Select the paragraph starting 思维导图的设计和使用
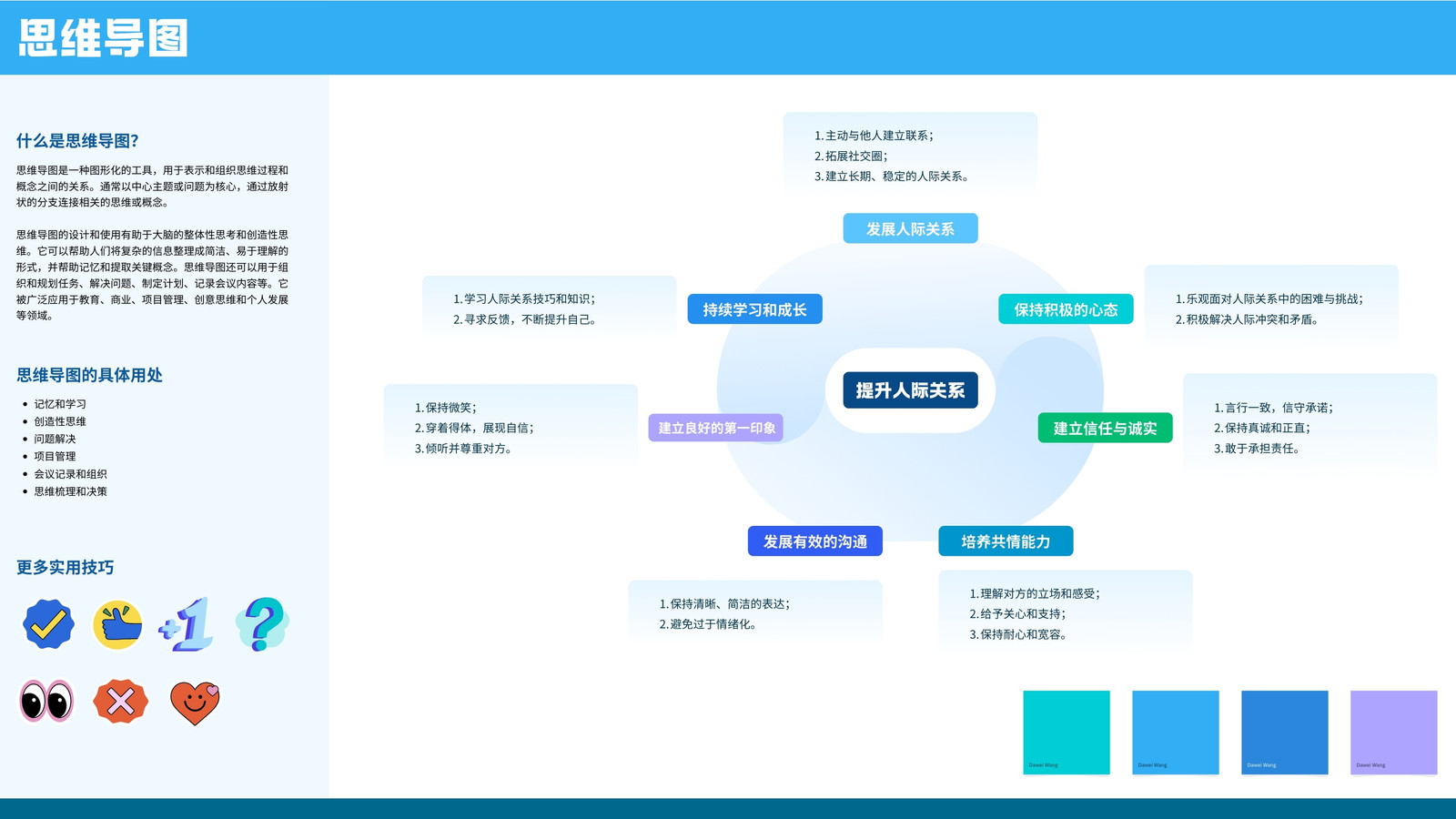The height and width of the screenshot is (819, 1456). [x=153, y=275]
